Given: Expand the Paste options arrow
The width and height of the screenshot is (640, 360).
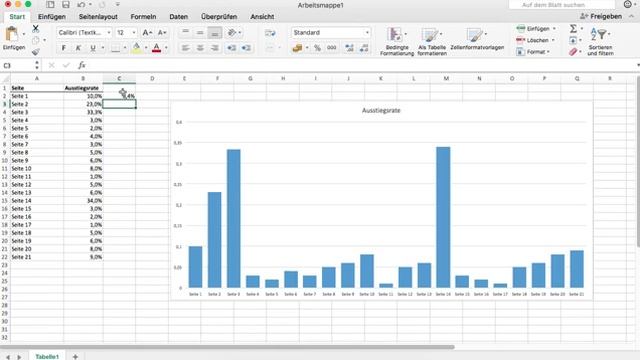Looking at the screenshot, I should coord(23,33).
